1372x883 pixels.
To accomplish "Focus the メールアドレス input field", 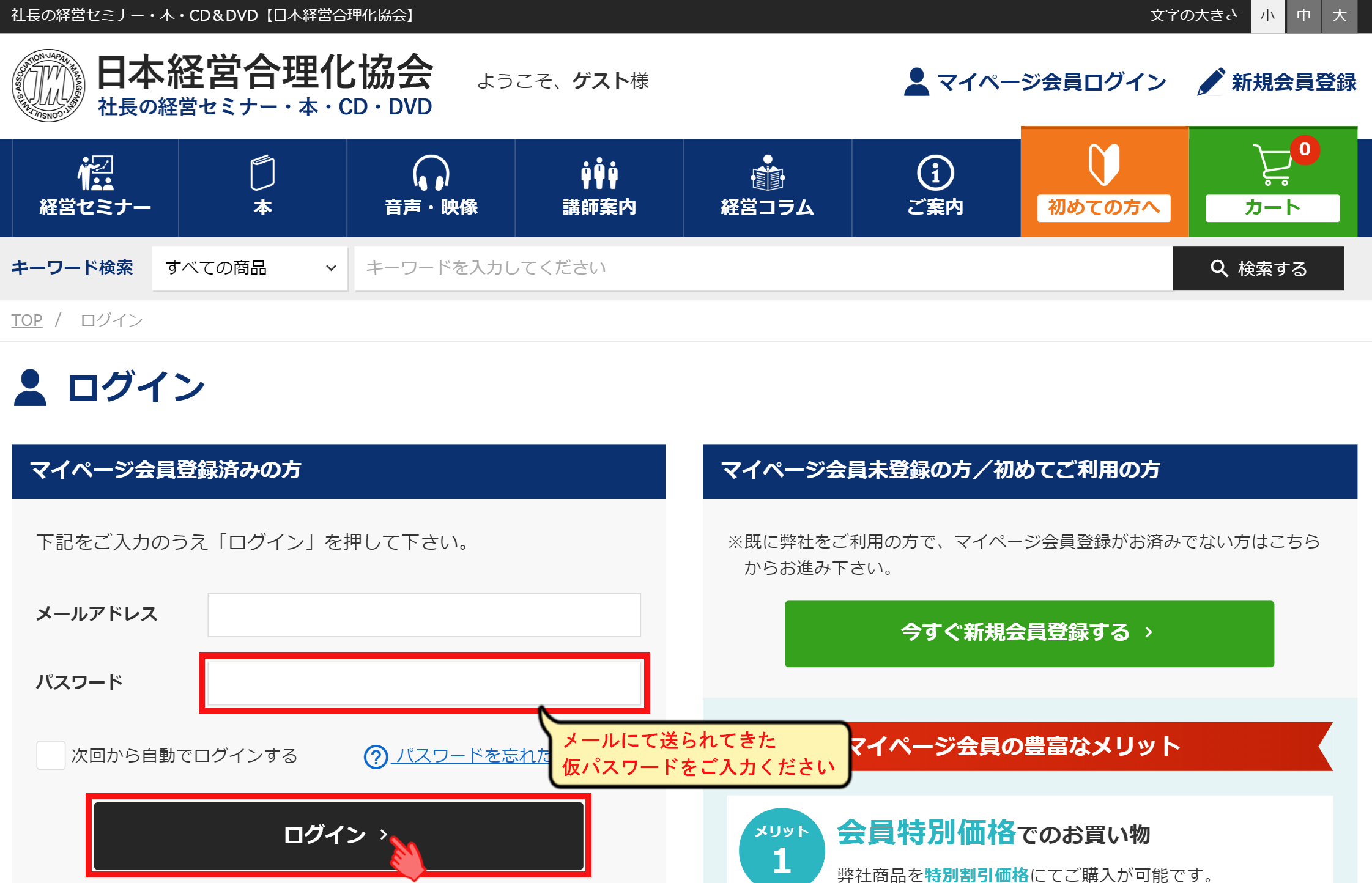I will [424, 615].
